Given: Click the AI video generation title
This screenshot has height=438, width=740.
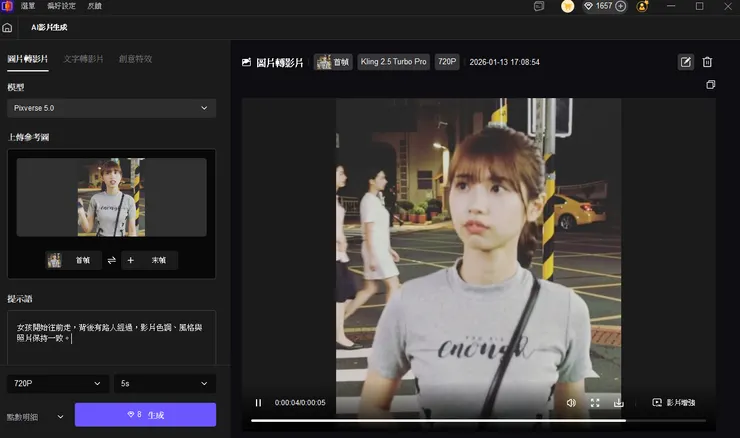Looking at the screenshot, I should tap(49, 27).
